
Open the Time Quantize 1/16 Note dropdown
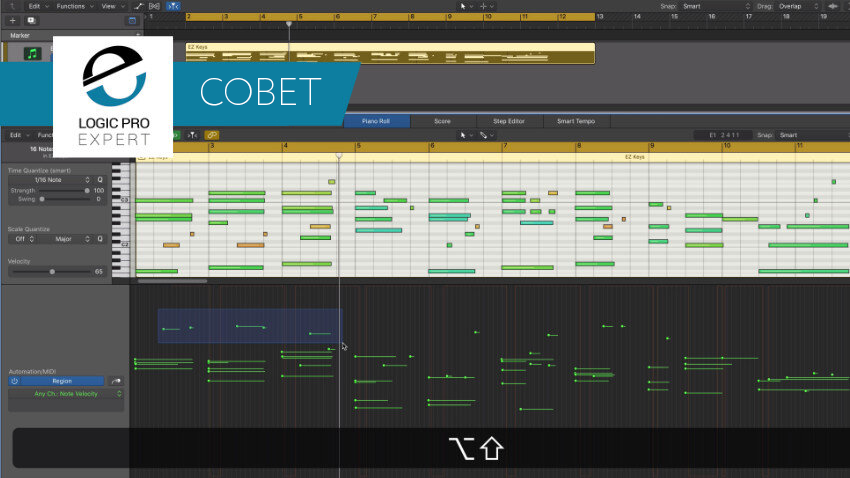50,180
